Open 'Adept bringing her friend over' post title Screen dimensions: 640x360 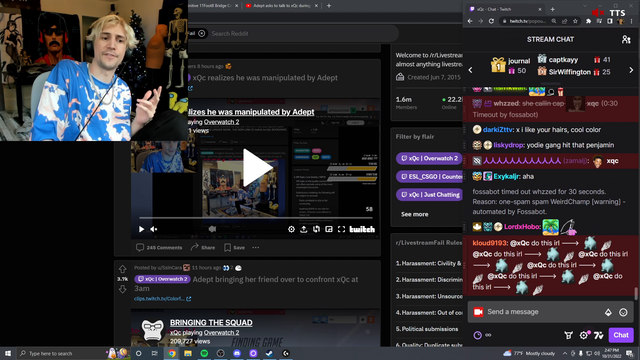point(246,284)
